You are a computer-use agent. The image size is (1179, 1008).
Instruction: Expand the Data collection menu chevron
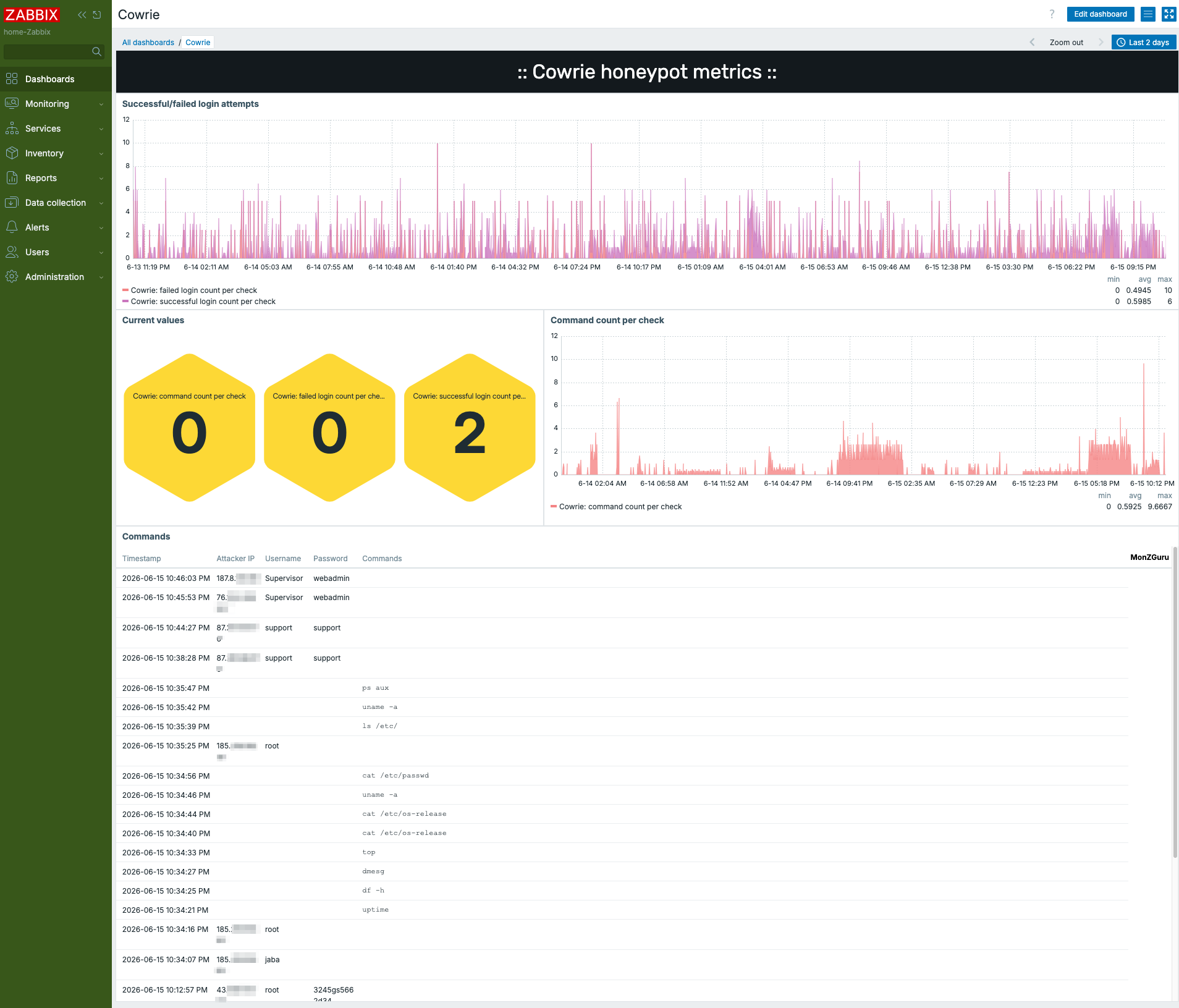[x=101, y=203]
